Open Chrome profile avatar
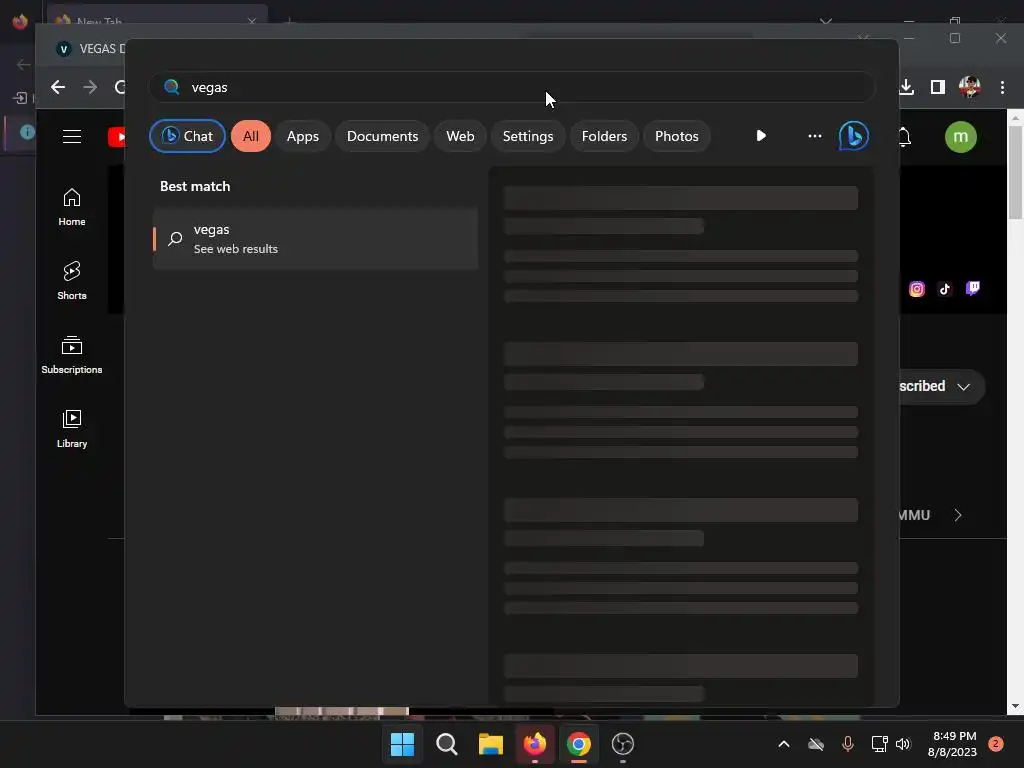This screenshot has height=768, width=1024. pos(970,87)
